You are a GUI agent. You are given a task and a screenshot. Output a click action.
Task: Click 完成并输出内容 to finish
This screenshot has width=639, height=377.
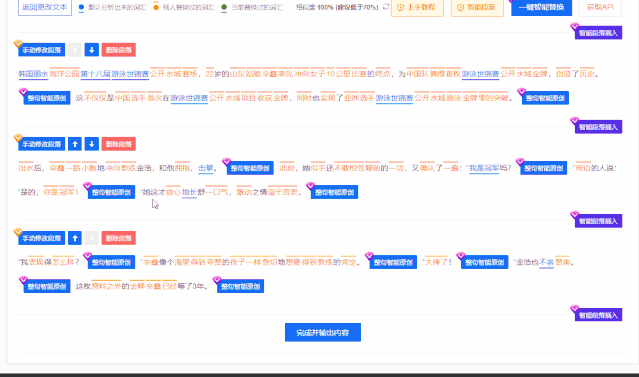point(323,332)
